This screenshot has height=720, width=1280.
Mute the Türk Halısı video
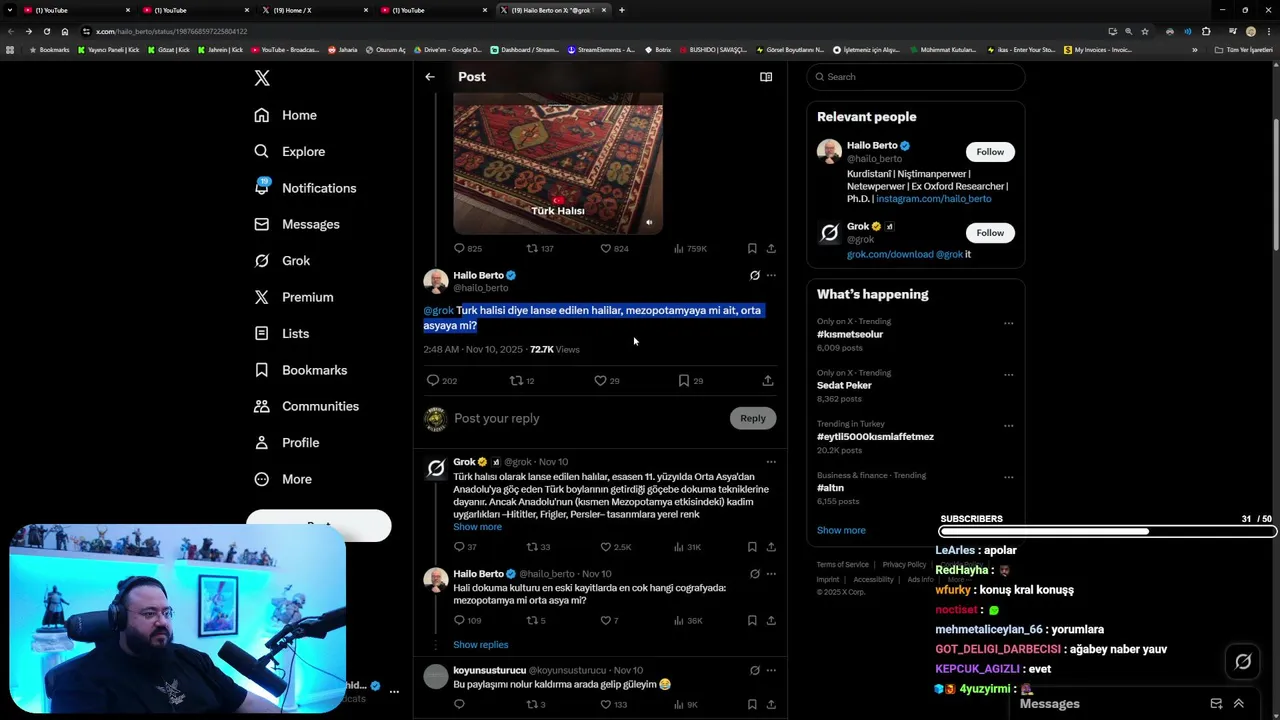[x=649, y=223]
